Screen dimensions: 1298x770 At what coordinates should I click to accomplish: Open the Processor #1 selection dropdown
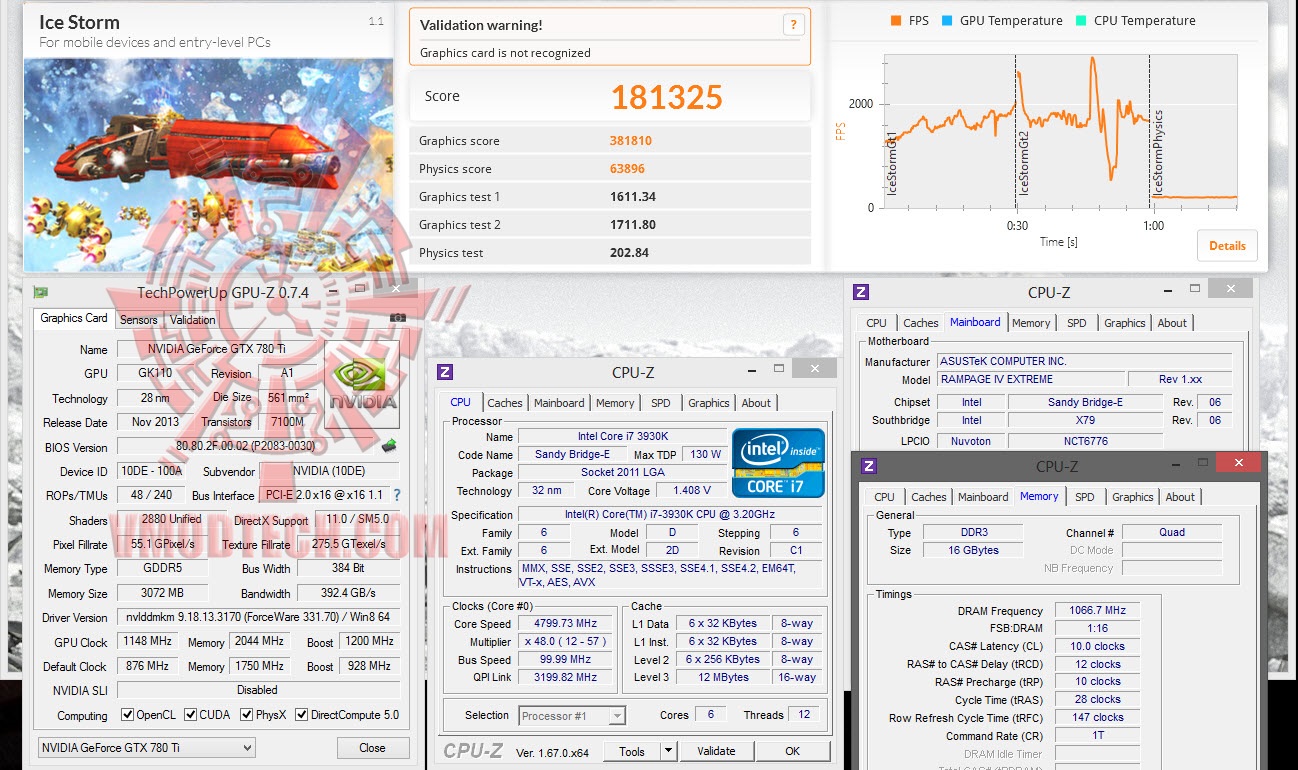572,715
